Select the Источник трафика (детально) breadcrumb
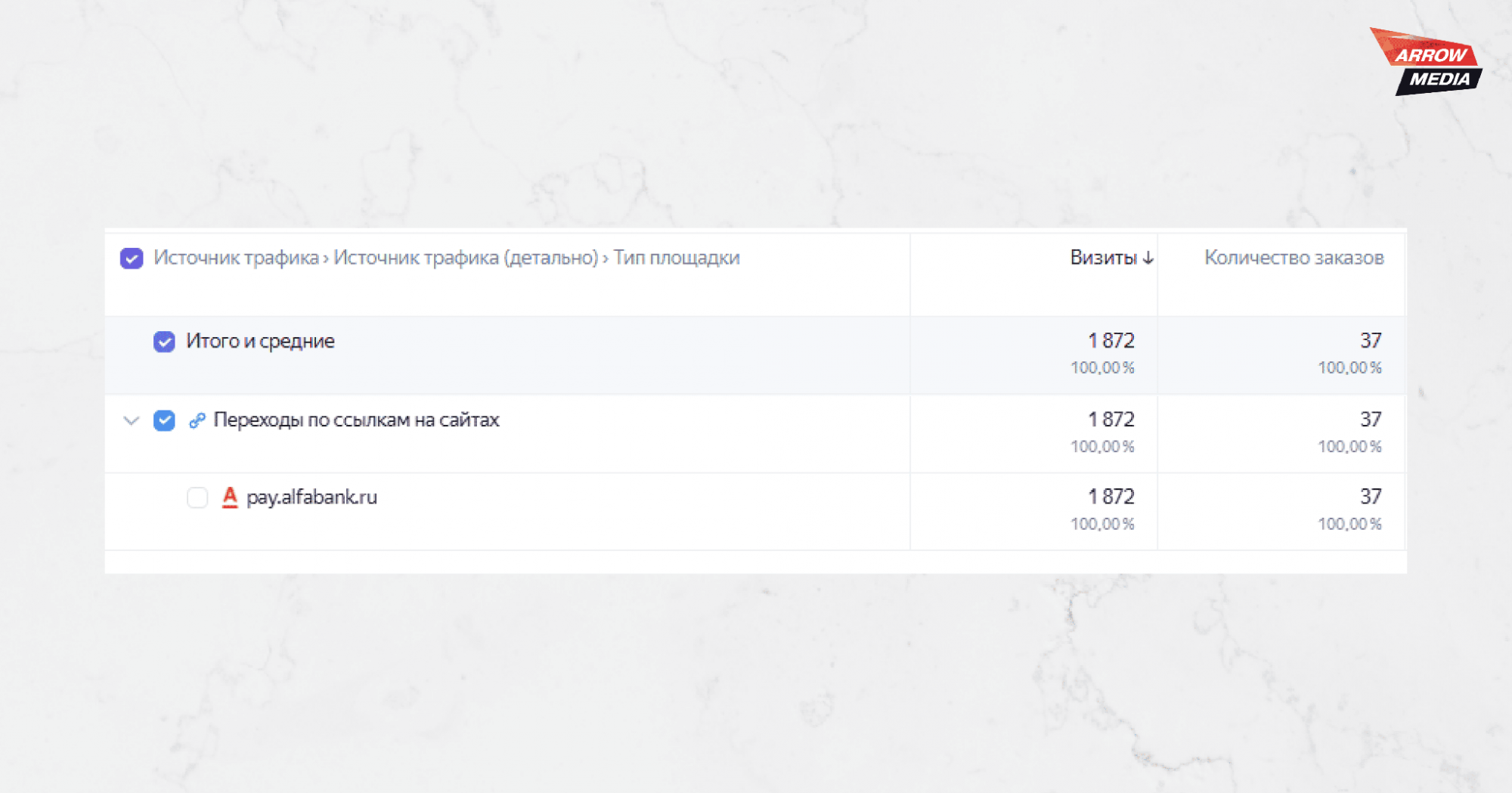The image size is (1512, 793). [466, 258]
